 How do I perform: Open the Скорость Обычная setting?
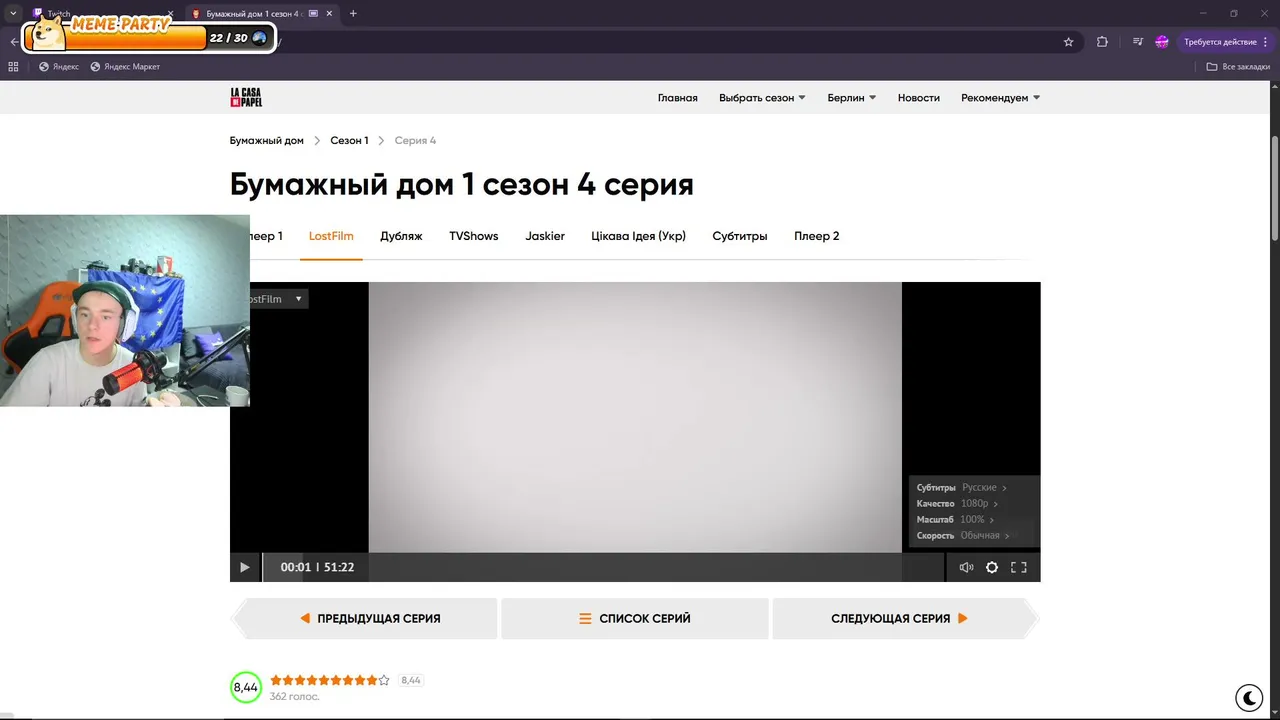point(963,536)
